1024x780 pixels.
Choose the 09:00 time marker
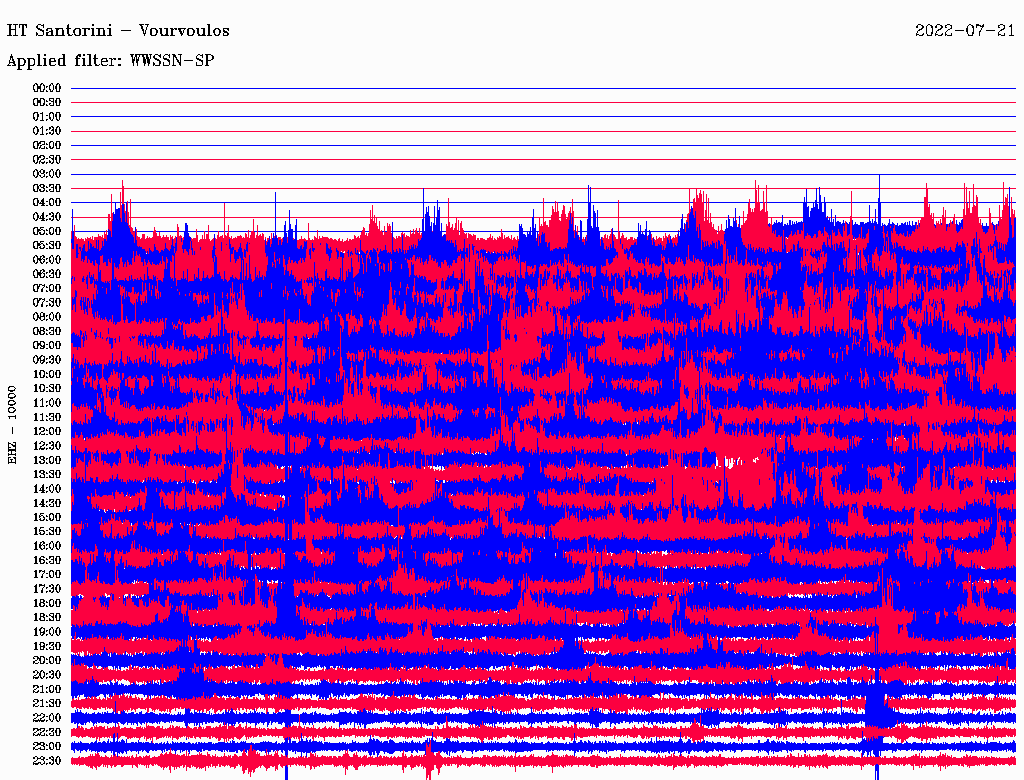point(47,345)
